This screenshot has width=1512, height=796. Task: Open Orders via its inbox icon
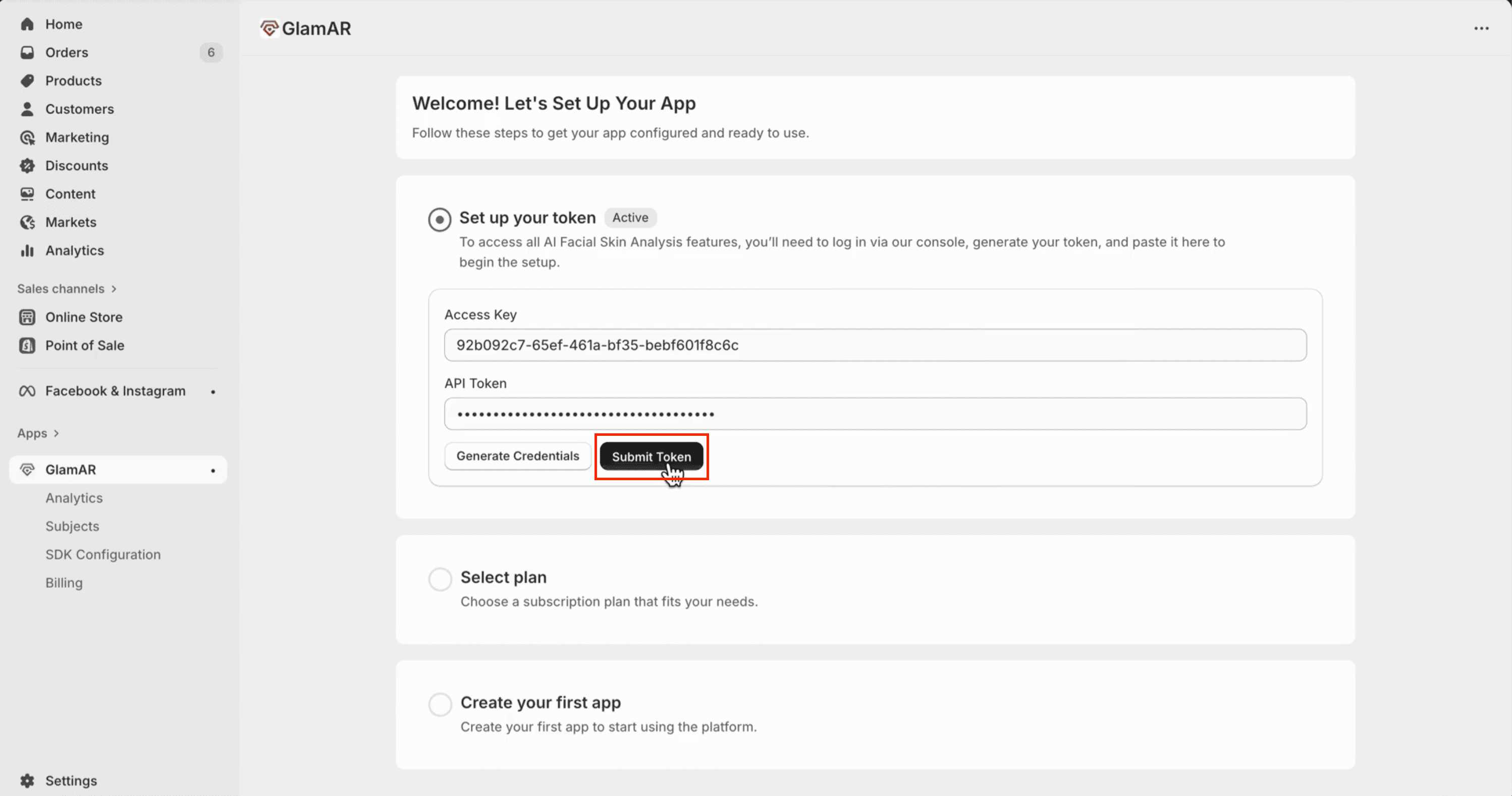(27, 52)
